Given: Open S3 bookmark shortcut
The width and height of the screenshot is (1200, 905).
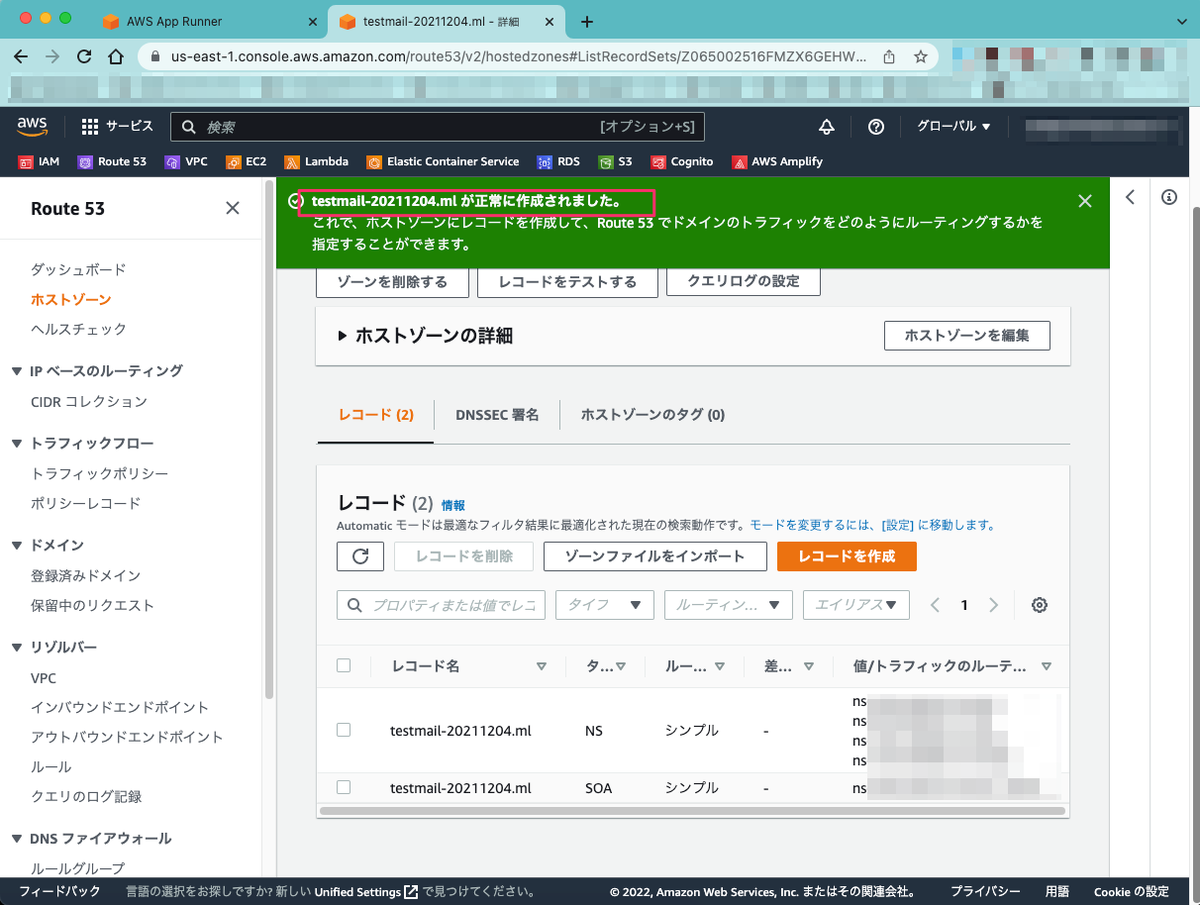Looking at the screenshot, I should click(615, 161).
